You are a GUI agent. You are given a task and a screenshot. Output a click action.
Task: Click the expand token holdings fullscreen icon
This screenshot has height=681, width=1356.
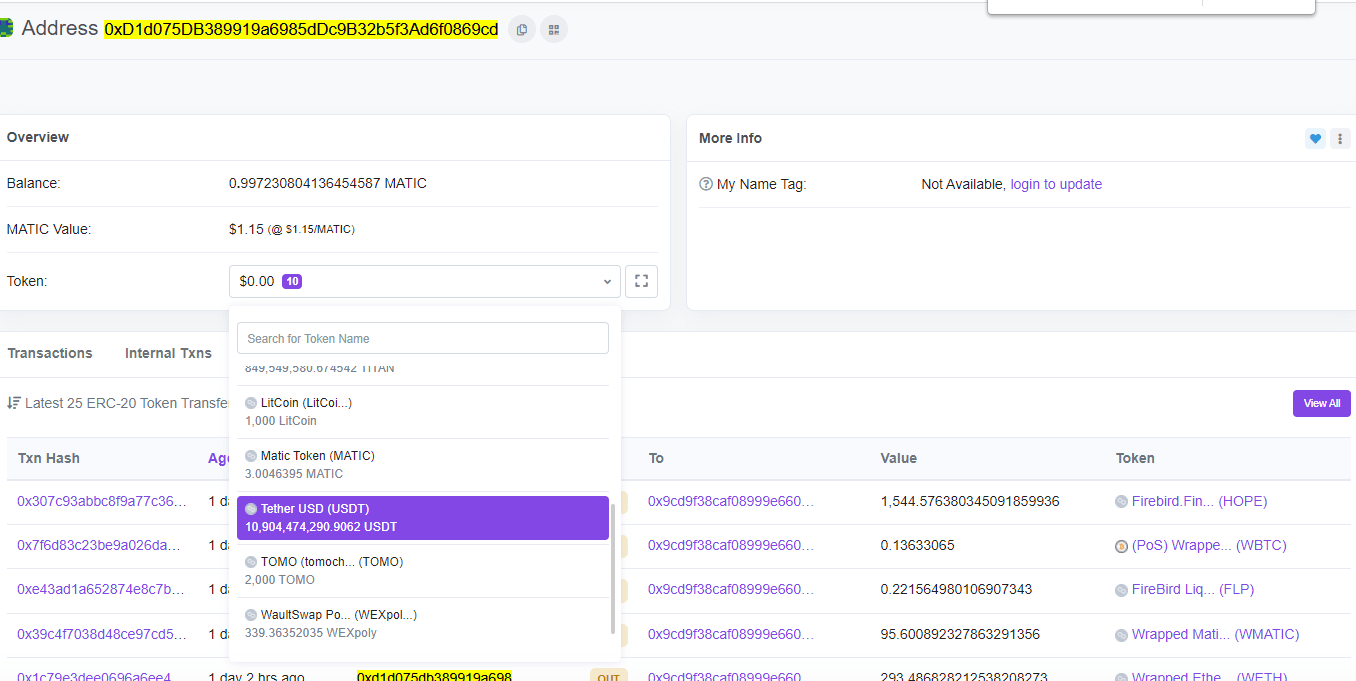(641, 281)
